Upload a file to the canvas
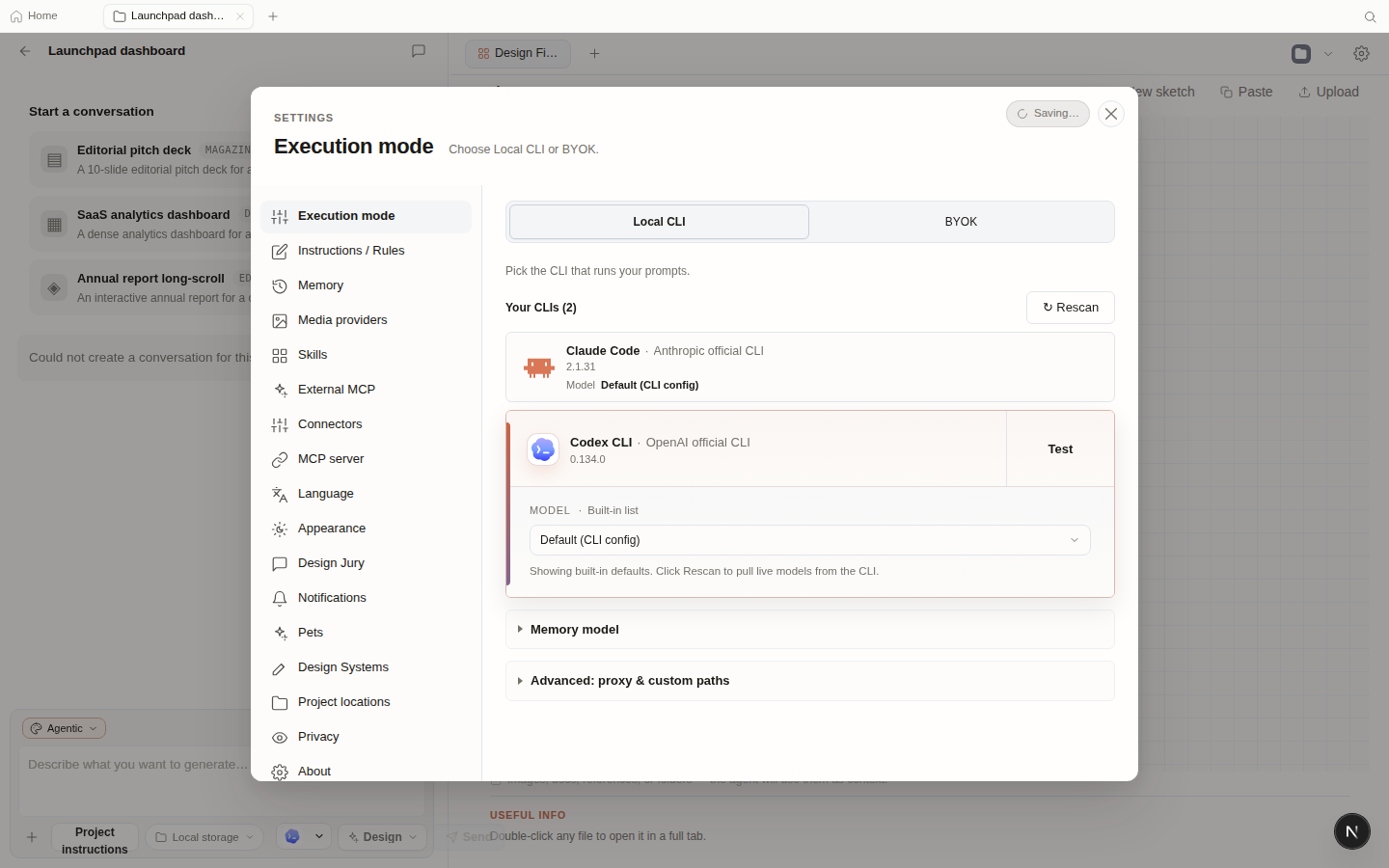The height and width of the screenshot is (868, 1389). coord(1328,92)
